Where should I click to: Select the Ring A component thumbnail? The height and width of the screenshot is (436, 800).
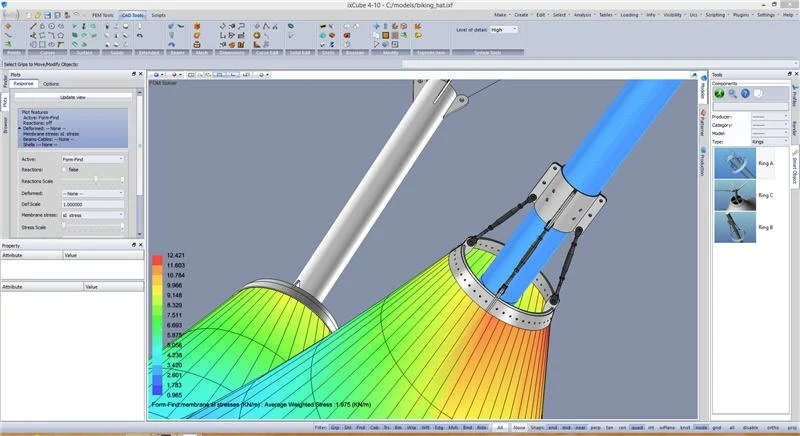click(x=735, y=163)
